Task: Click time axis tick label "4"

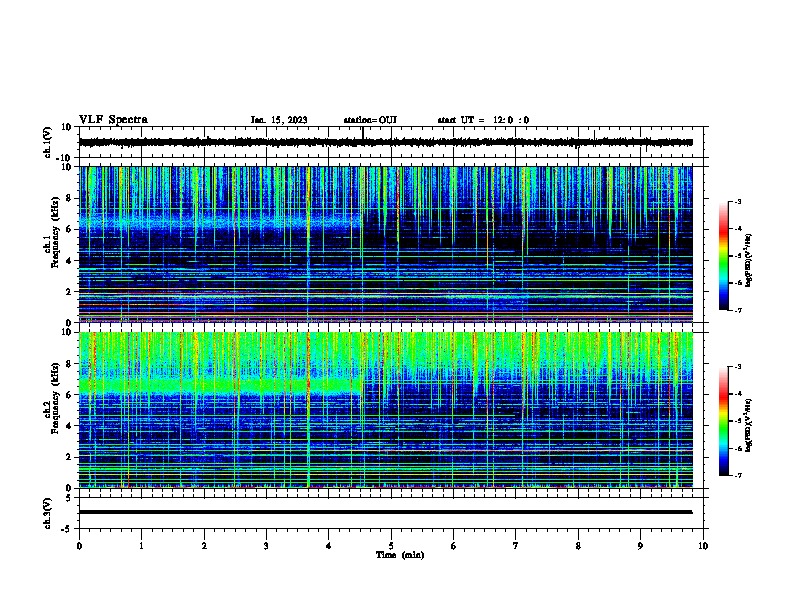Action: coord(329,546)
